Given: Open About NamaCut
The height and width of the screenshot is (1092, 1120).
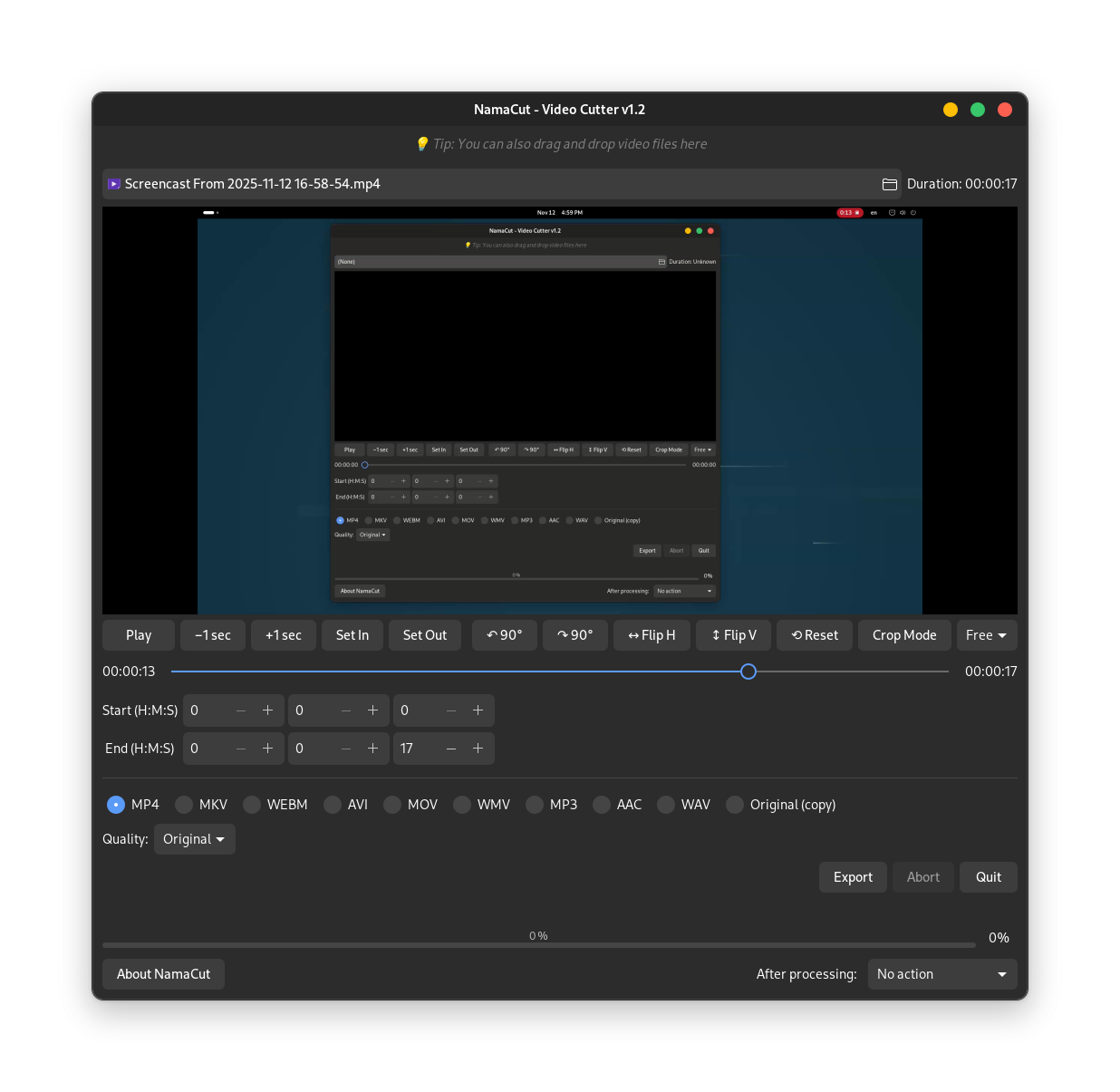Looking at the screenshot, I should pos(163,974).
